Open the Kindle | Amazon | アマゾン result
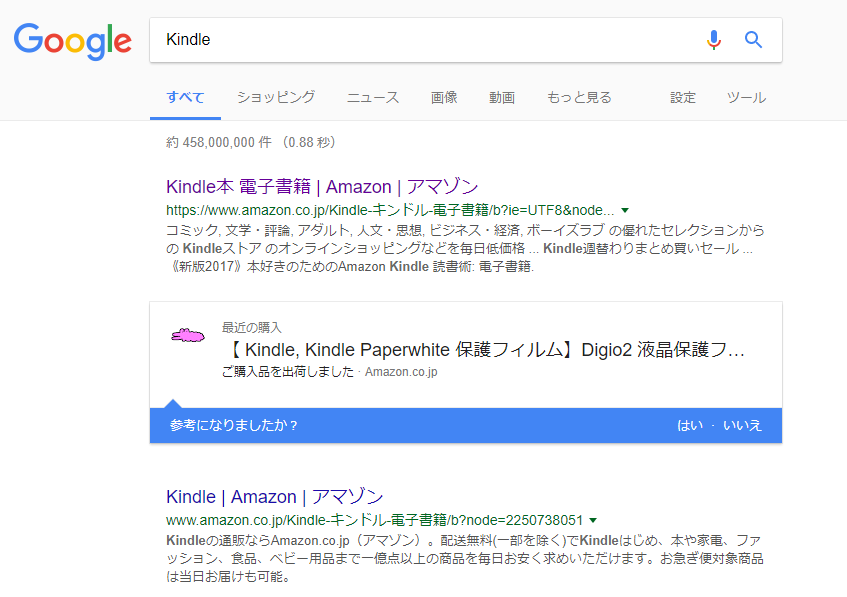Image resolution: width=847 pixels, height=597 pixels. pyautogui.click(x=274, y=497)
